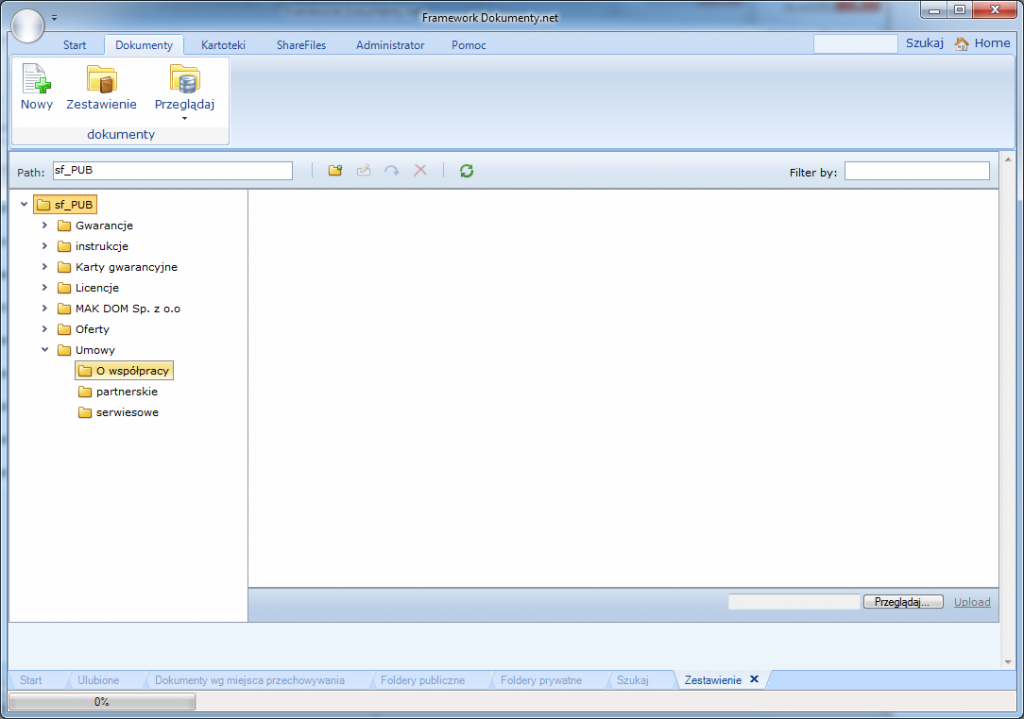Viewport: 1024px width, 719px height.
Task: Click the rename/edit toolbar icon
Action: pos(364,170)
